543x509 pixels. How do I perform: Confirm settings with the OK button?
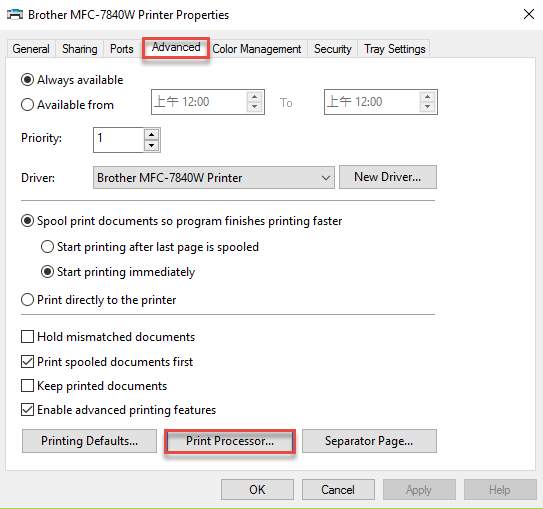point(257,490)
